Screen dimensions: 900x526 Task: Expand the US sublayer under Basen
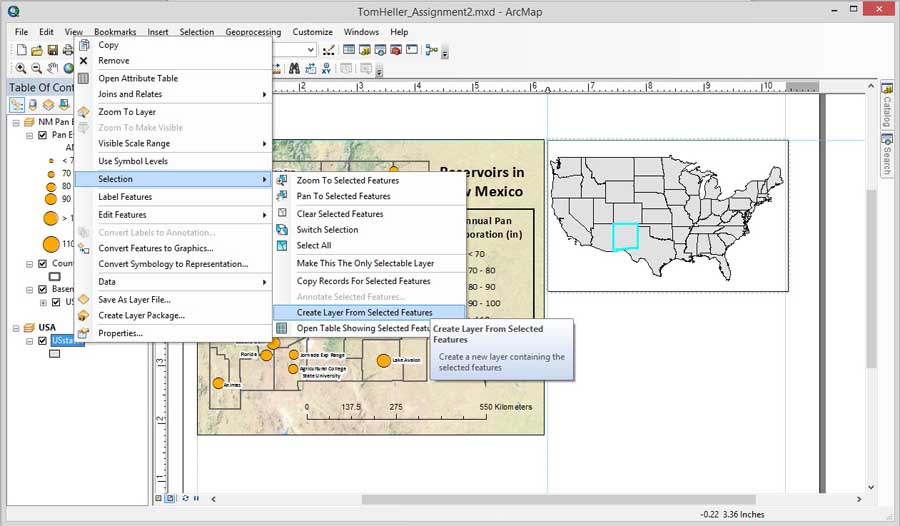click(x=43, y=303)
